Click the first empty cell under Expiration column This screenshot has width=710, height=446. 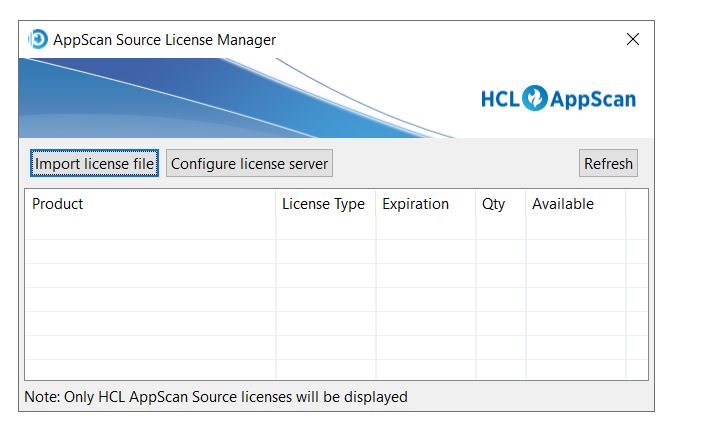(x=426, y=228)
